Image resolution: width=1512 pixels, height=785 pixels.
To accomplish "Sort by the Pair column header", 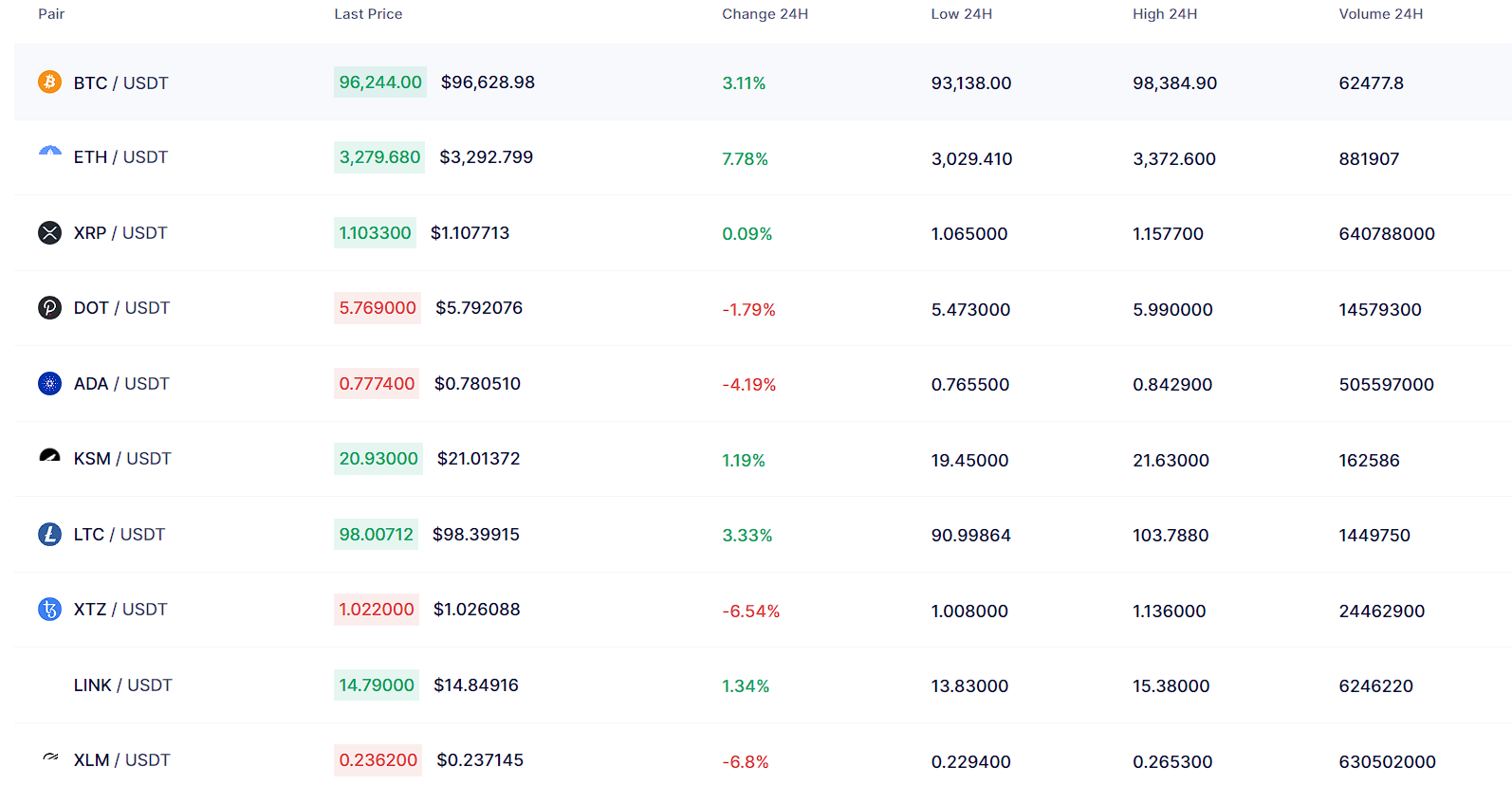I will pyautogui.click(x=51, y=14).
